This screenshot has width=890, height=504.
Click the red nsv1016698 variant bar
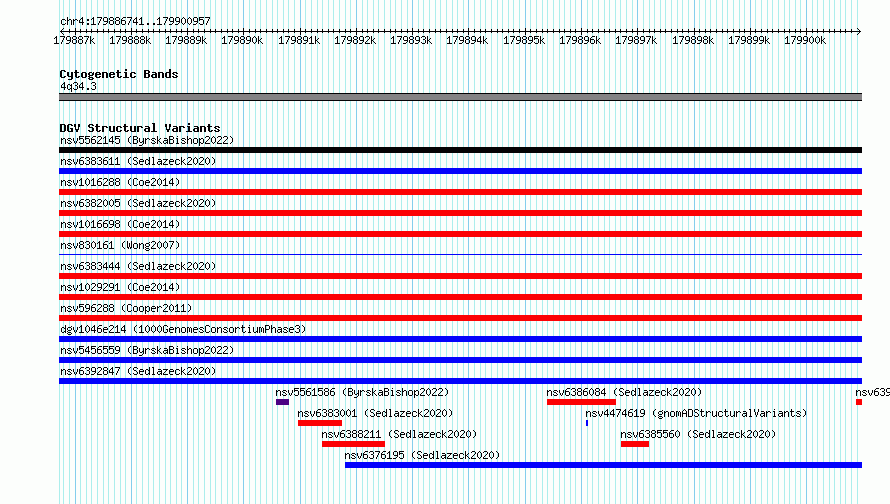460,234
